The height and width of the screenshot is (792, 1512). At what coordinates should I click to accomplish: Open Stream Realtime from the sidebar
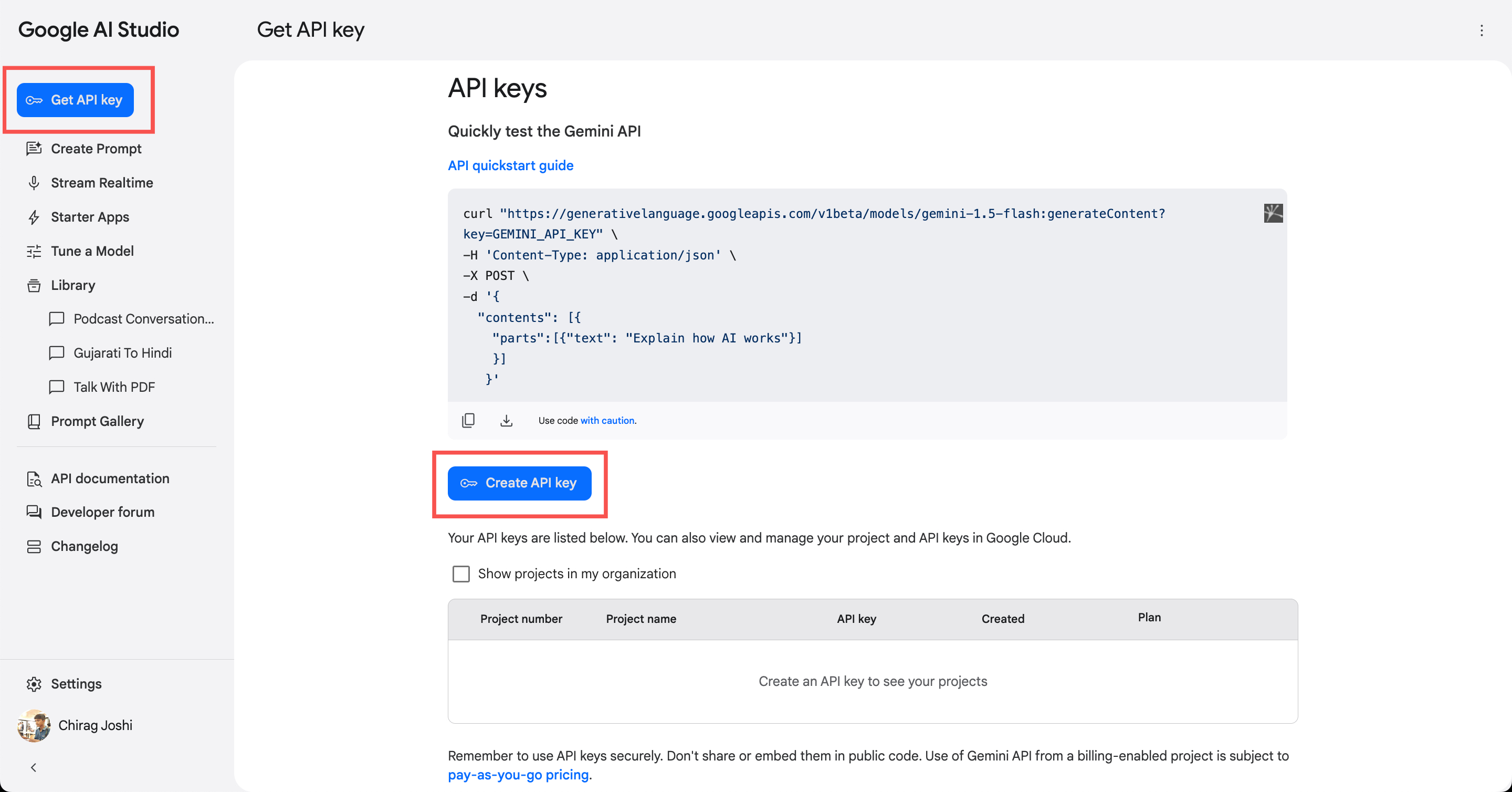[101, 183]
